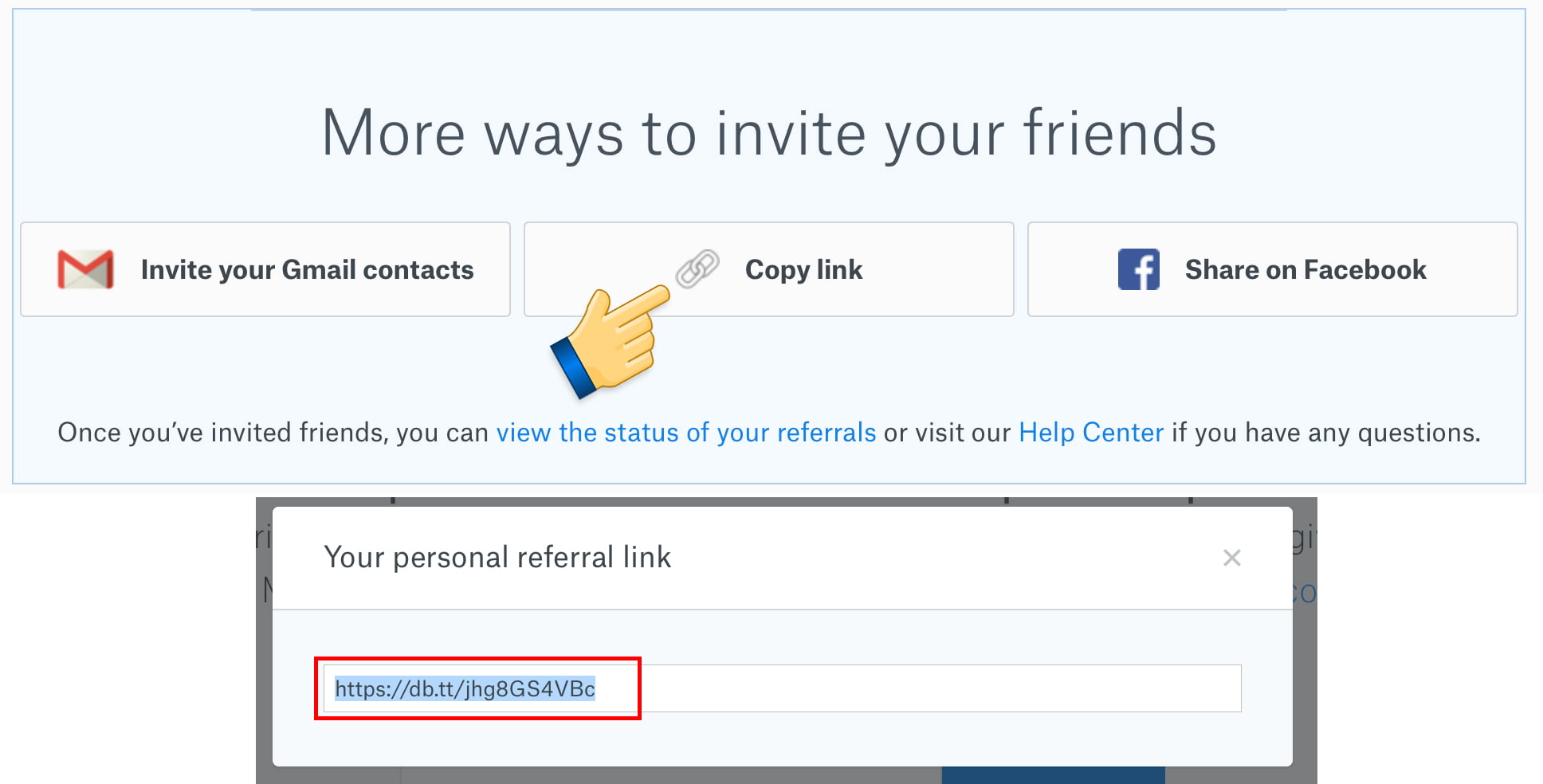Click the partially hidden blue link right of dialog
This screenshot has width=1543, height=784.
coord(1305,594)
